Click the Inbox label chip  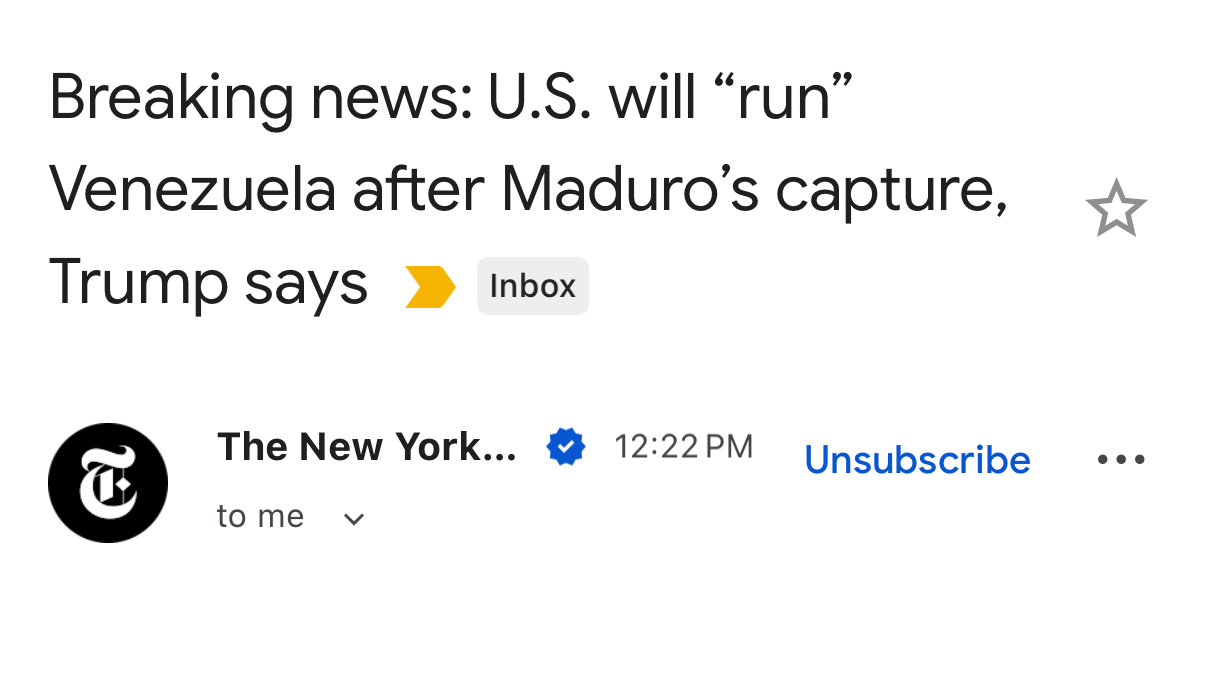tap(532, 287)
